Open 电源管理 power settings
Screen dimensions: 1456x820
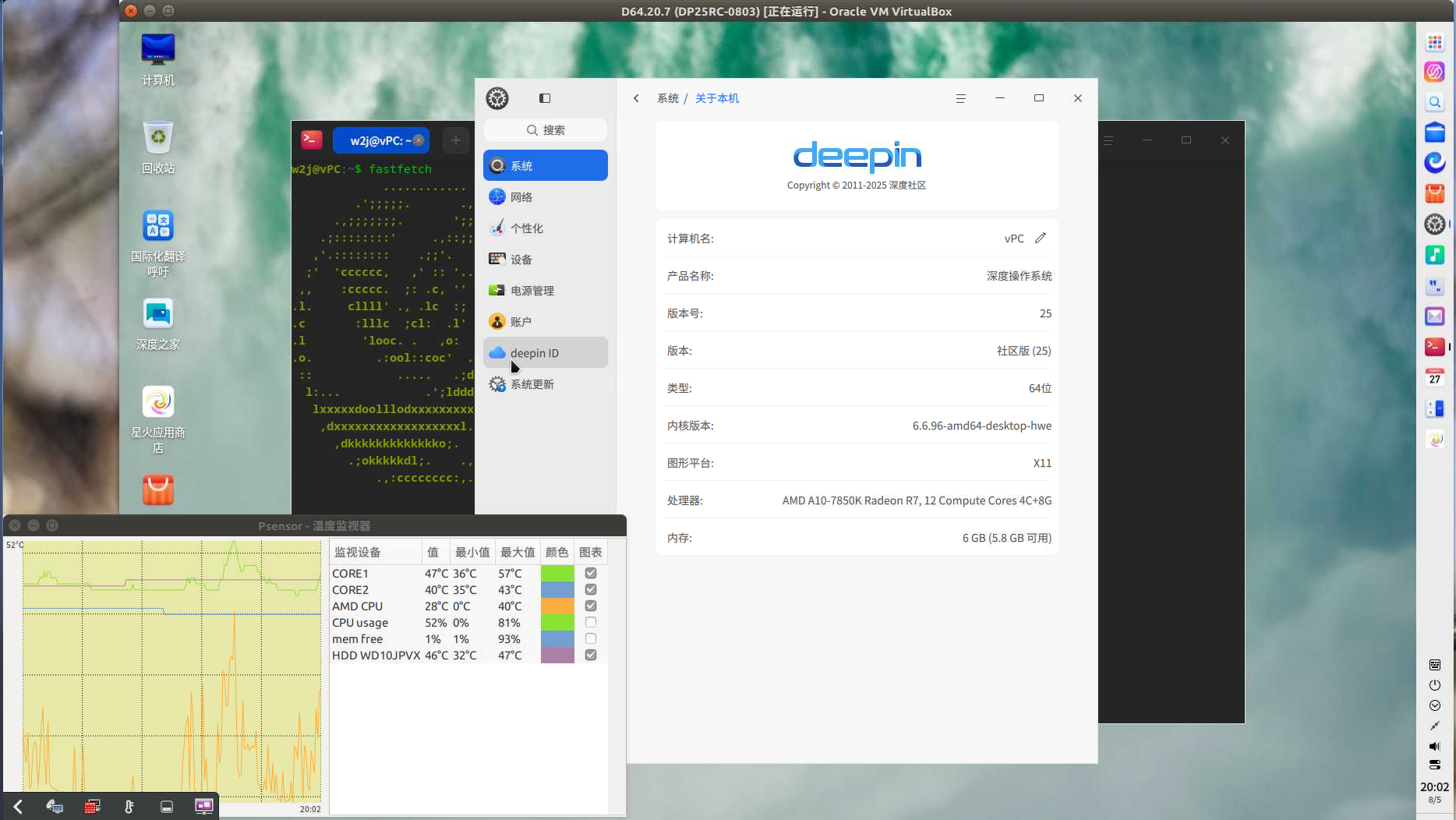[x=545, y=290]
